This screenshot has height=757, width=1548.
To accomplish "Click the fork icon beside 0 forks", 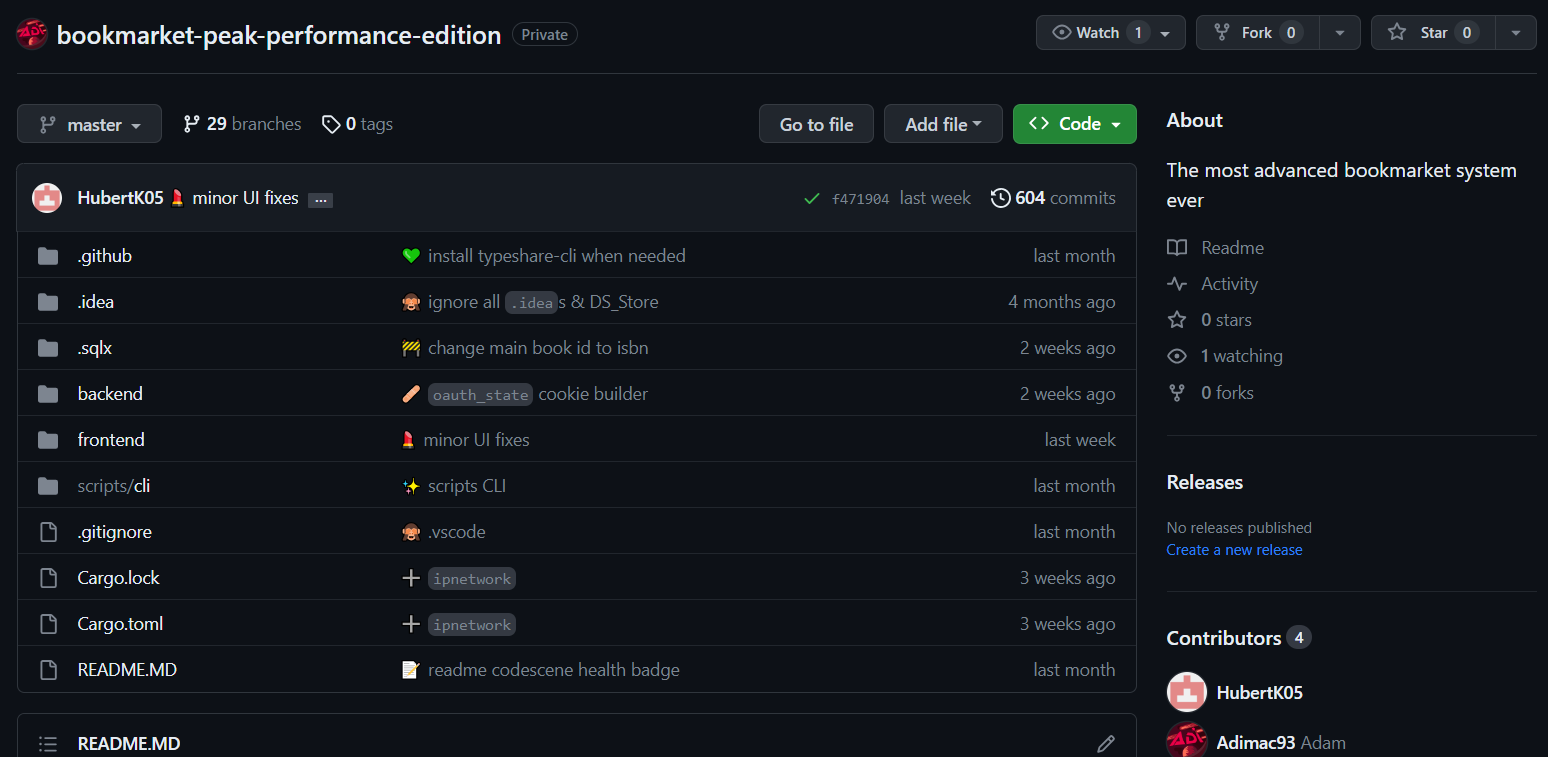I will (1177, 393).
